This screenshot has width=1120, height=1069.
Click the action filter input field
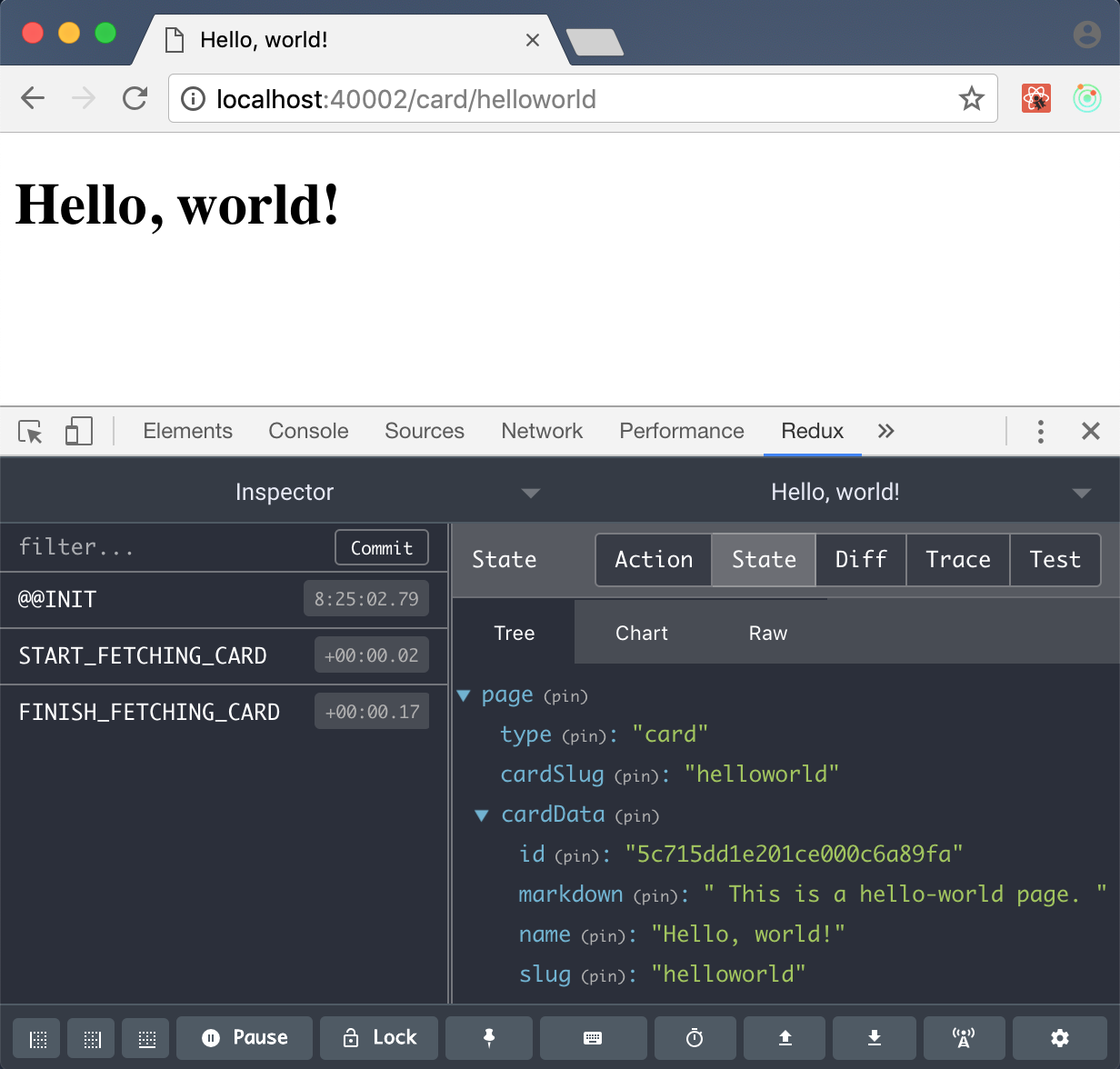[x=168, y=547]
